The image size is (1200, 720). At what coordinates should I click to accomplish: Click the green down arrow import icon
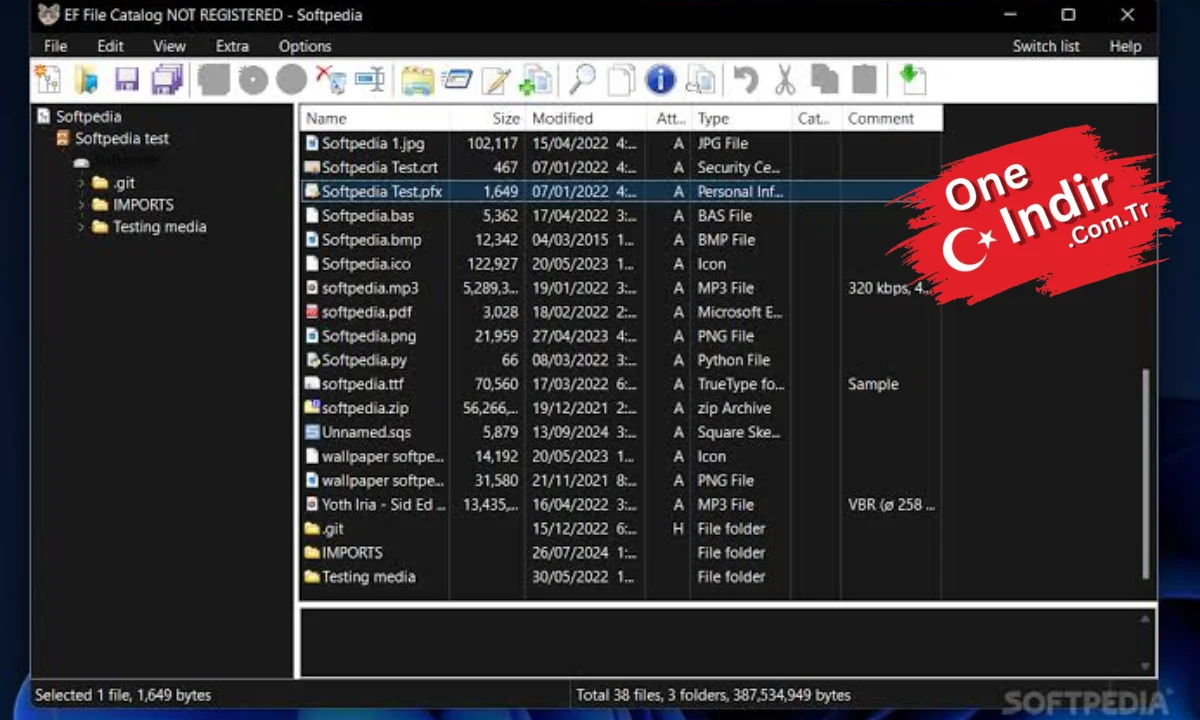point(911,79)
